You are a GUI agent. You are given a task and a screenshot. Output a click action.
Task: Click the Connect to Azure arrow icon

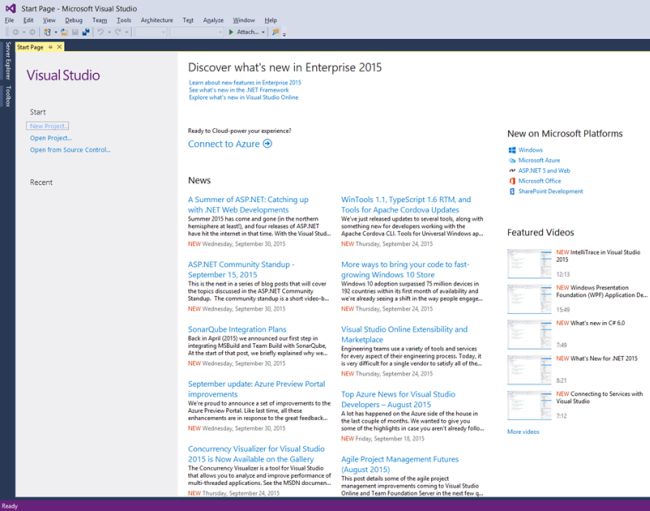pyautogui.click(x=267, y=144)
